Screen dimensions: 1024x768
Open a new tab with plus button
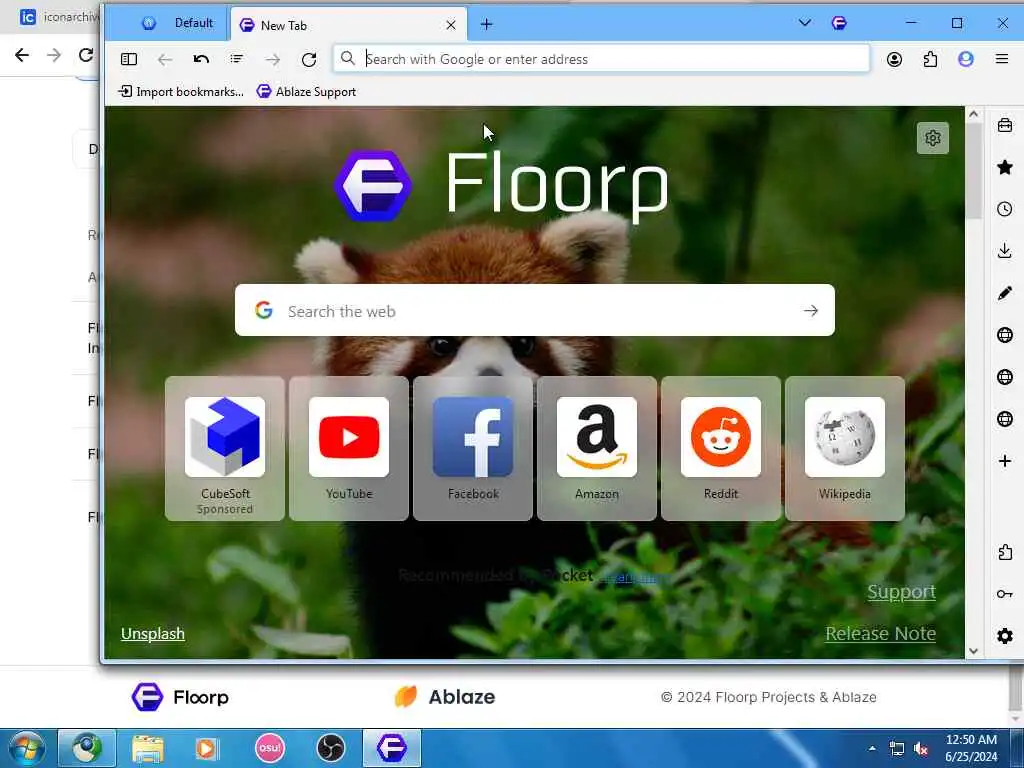(486, 24)
